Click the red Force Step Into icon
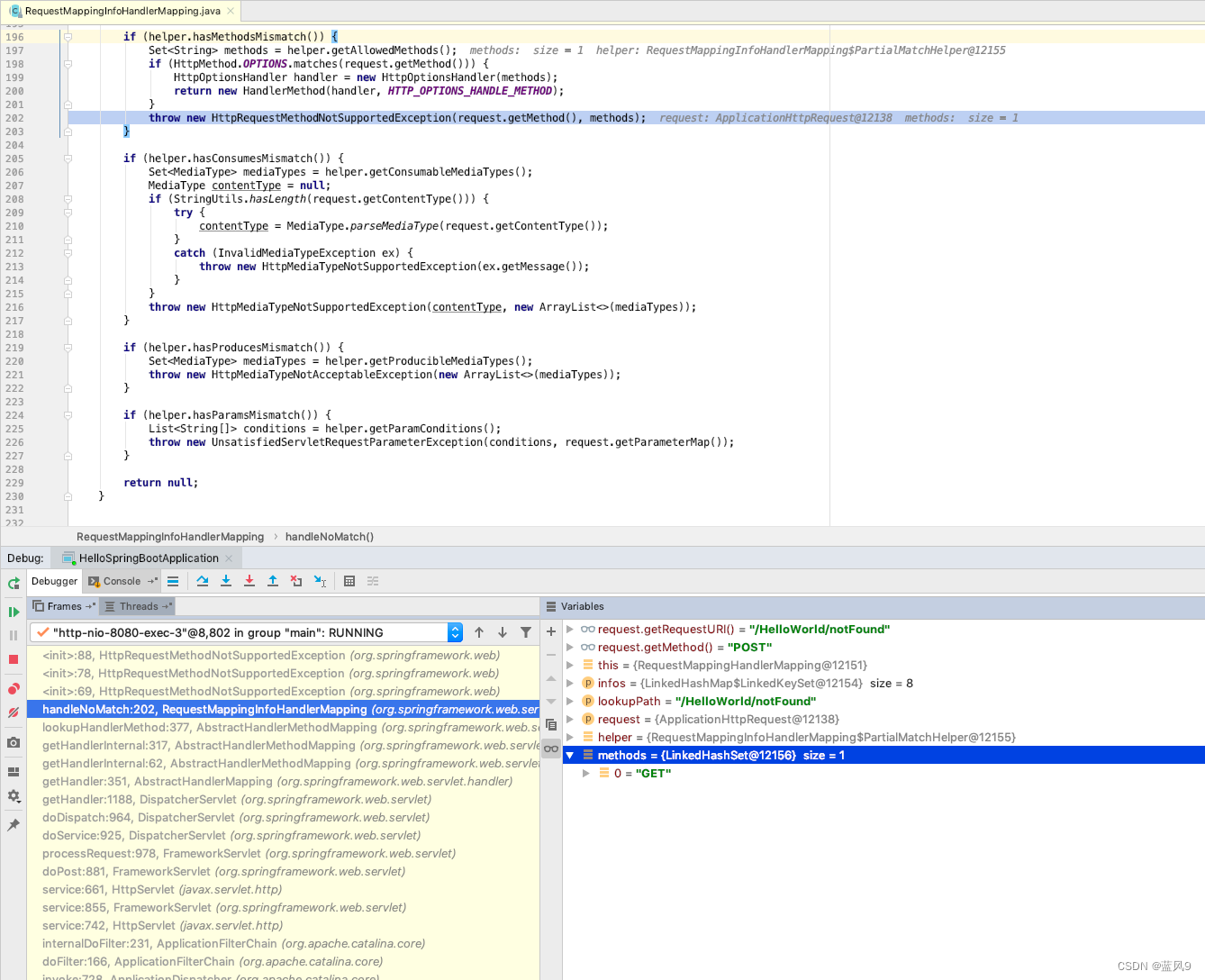Viewport: 1205px width, 980px height. (249, 581)
